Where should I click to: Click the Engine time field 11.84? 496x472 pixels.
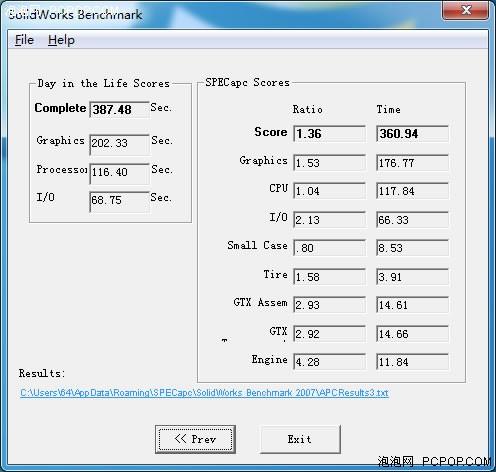(412, 362)
